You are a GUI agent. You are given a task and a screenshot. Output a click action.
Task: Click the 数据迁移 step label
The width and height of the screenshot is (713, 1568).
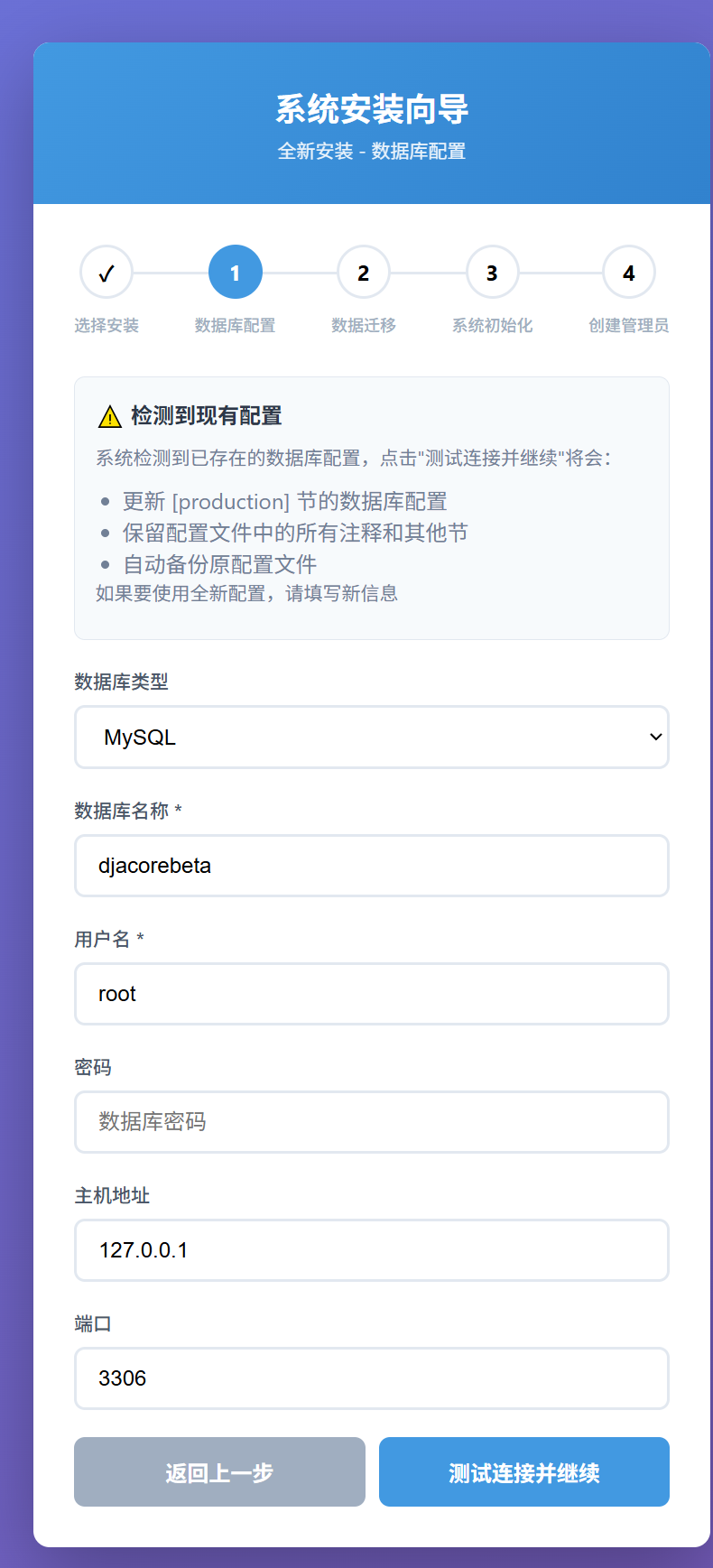pos(364,326)
